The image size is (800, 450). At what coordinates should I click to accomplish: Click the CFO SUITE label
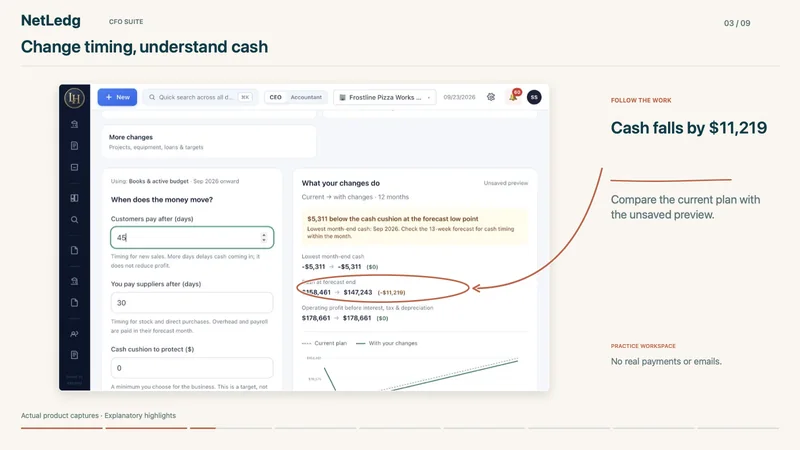[x=126, y=22]
